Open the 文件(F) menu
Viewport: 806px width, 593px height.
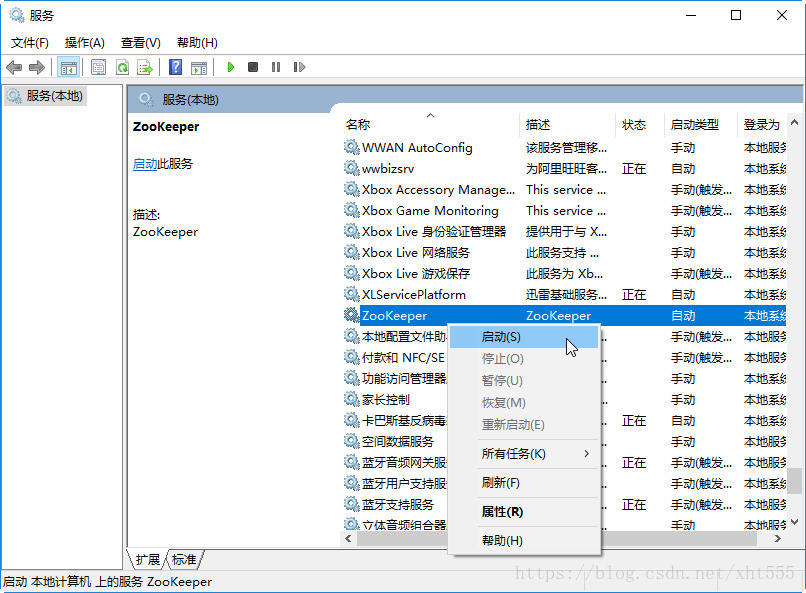(x=30, y=43)
